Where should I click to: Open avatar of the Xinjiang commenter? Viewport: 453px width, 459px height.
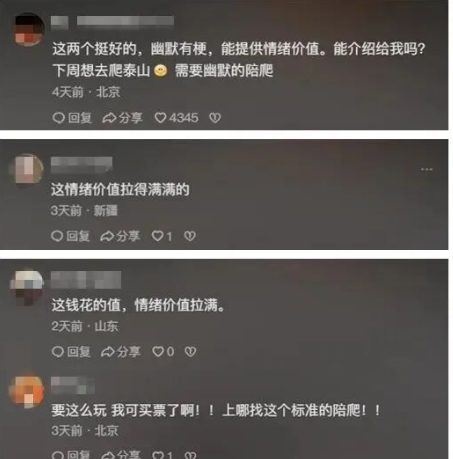click(28, 169)
